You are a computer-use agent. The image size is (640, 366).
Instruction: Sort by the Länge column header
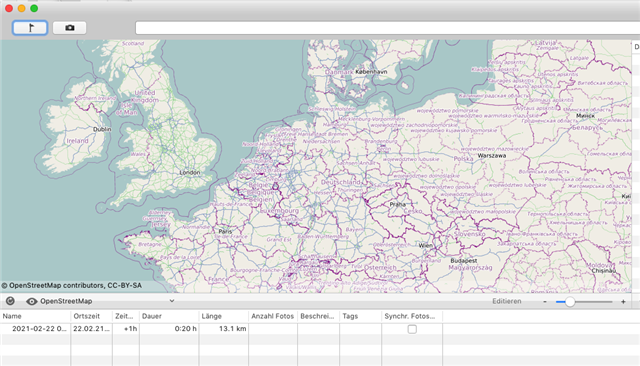(224, 316)
